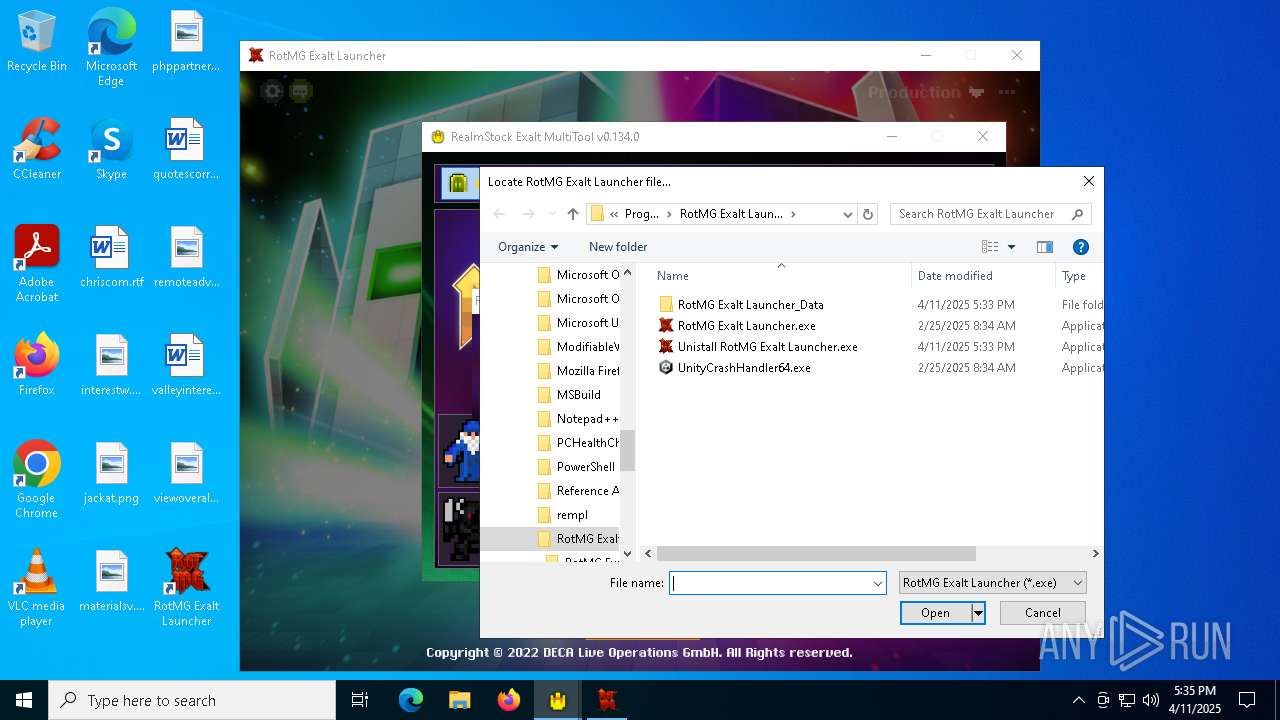
Task: Open settings gear in RotMG Launcher window
Action: point(271,91)
